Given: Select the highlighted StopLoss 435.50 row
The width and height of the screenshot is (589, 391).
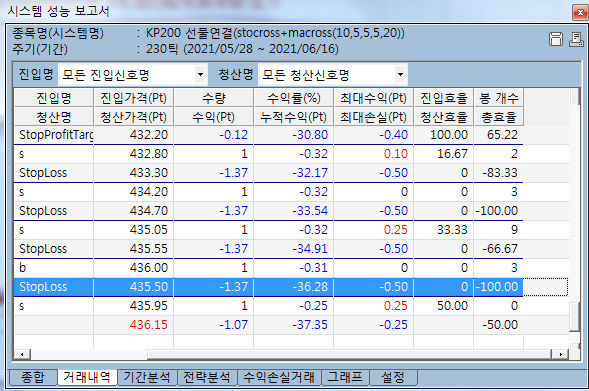Looking at the screenshot, I should point(269,287).
